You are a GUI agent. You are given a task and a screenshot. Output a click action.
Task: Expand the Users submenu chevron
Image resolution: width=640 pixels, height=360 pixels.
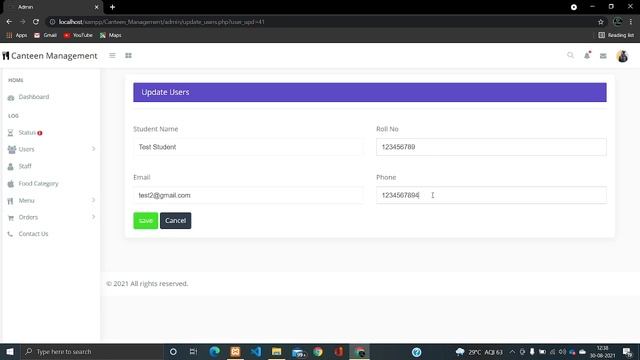pos(93,149)
